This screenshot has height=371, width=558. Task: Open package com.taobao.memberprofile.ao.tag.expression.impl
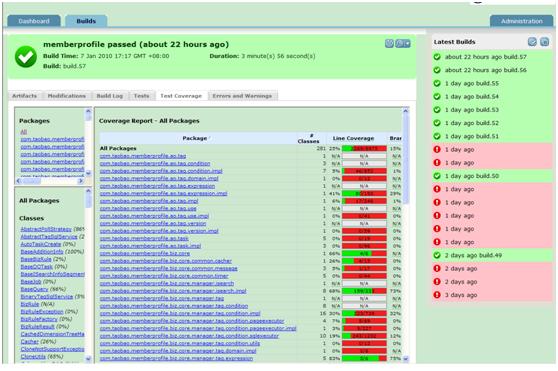163,194
